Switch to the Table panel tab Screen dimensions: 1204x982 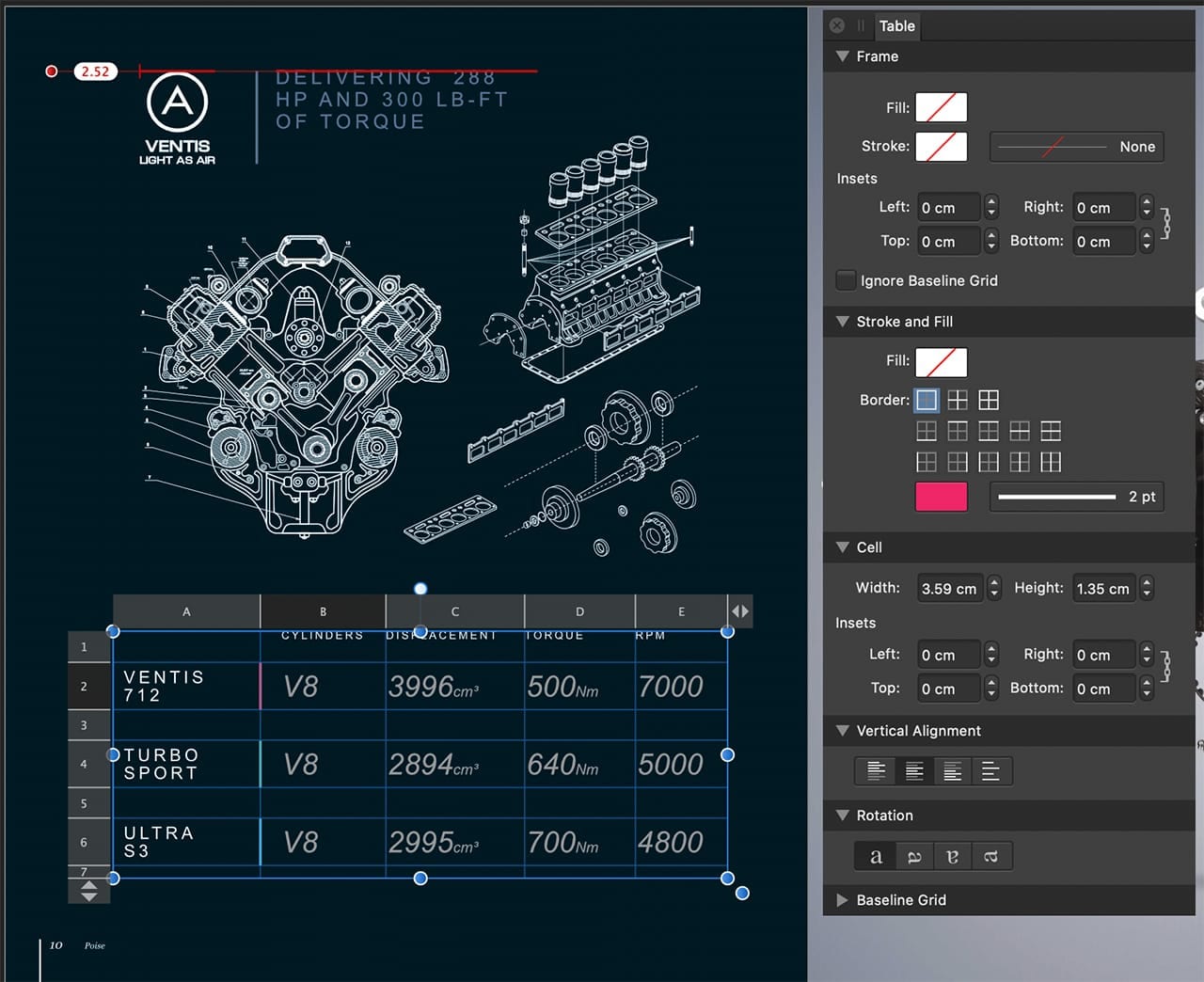click(896, 26)
